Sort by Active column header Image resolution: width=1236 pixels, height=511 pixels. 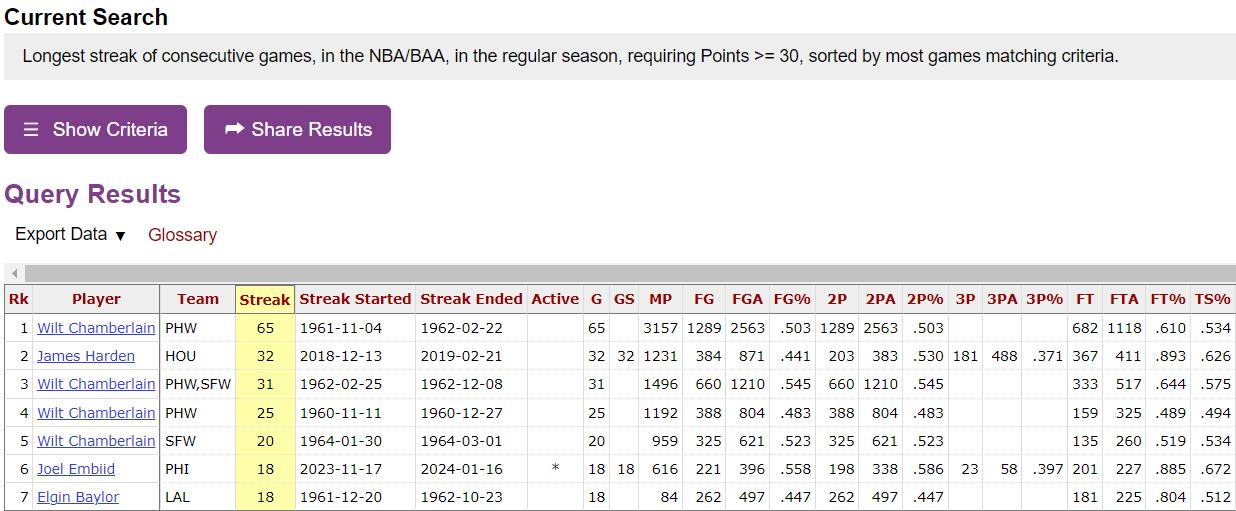(x=555, y=299)
